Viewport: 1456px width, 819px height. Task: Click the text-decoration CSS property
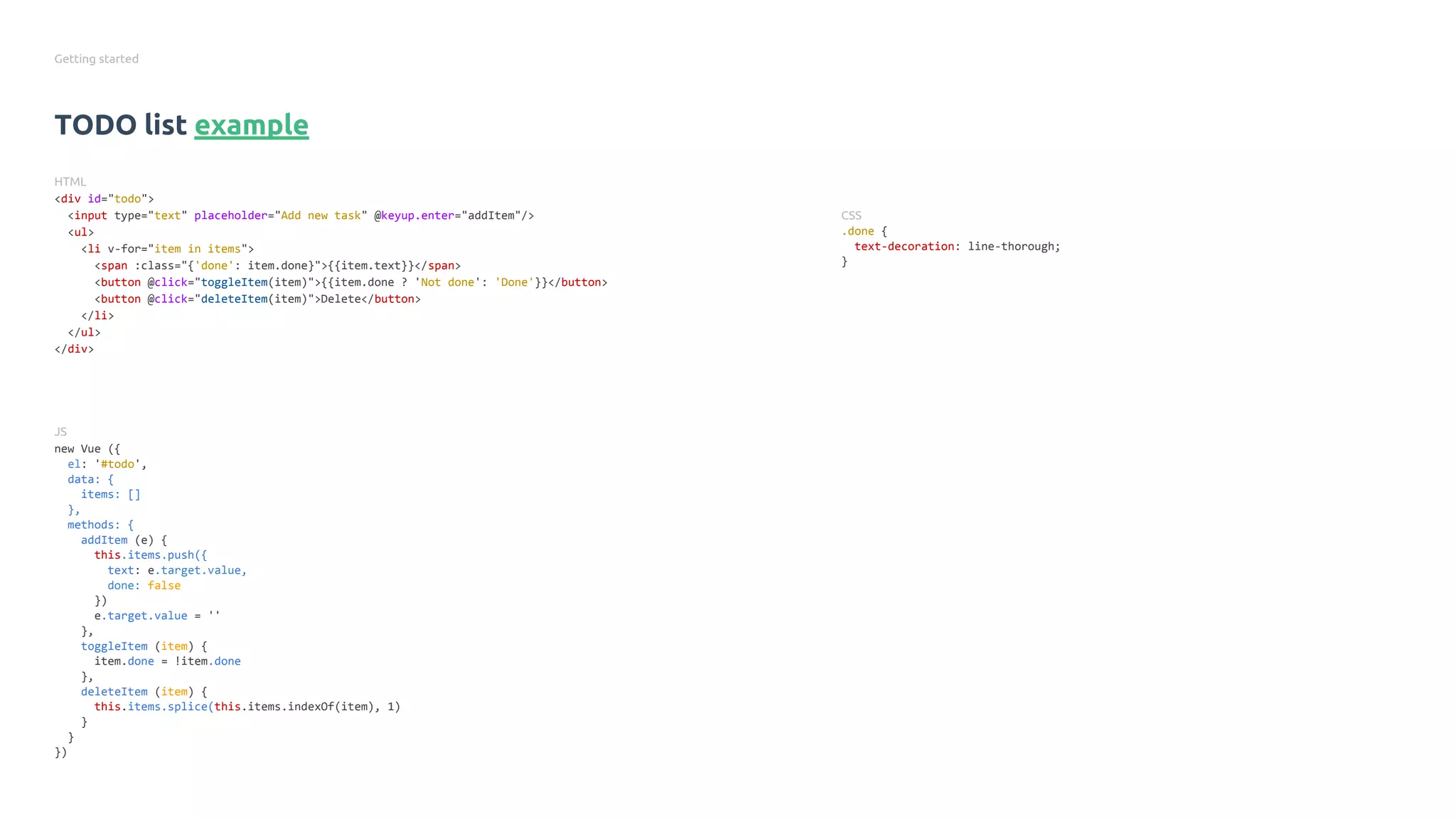(x=904, y=247)
